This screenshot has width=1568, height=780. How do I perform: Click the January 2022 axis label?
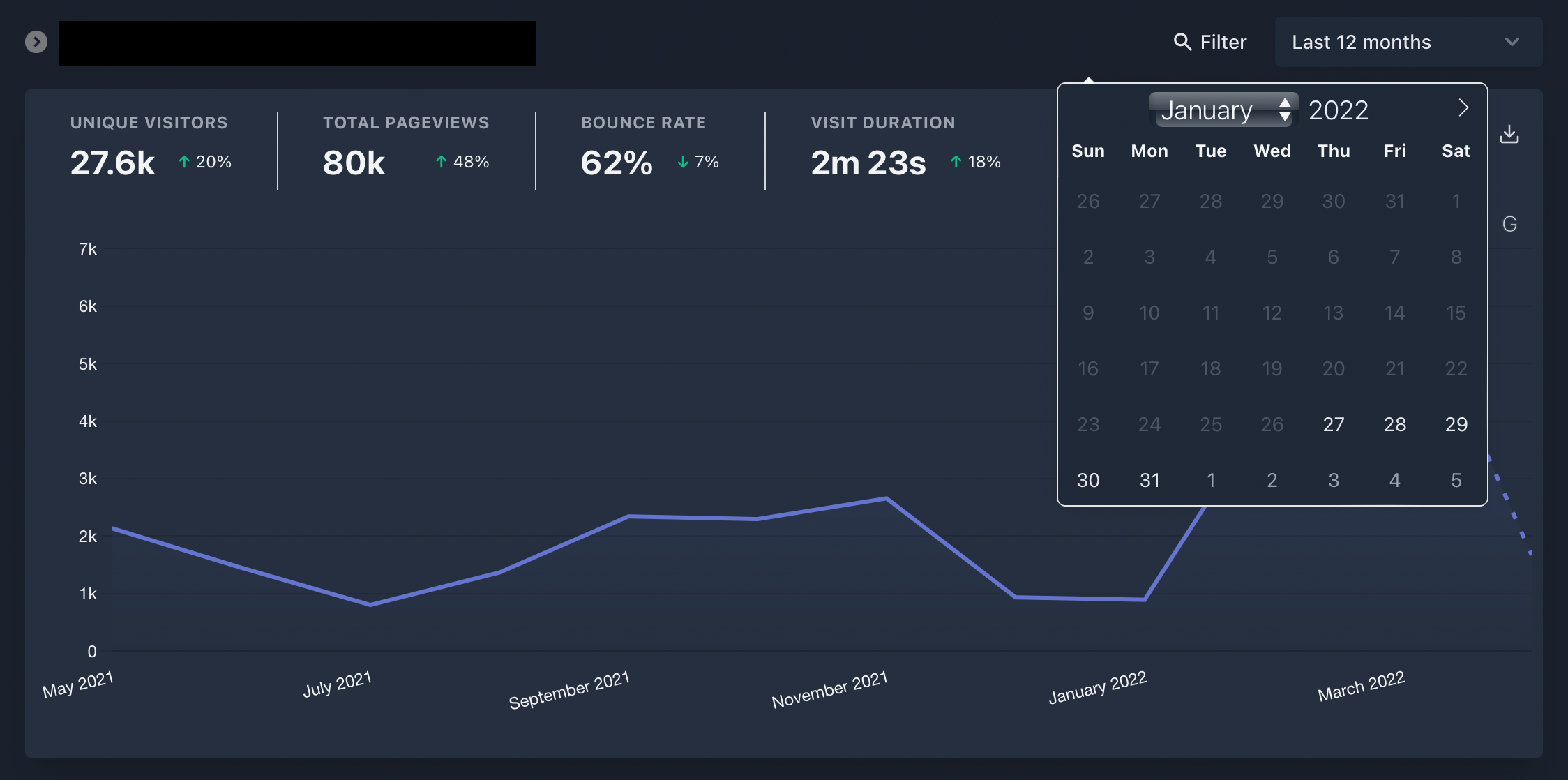[x=1098, y=687]
